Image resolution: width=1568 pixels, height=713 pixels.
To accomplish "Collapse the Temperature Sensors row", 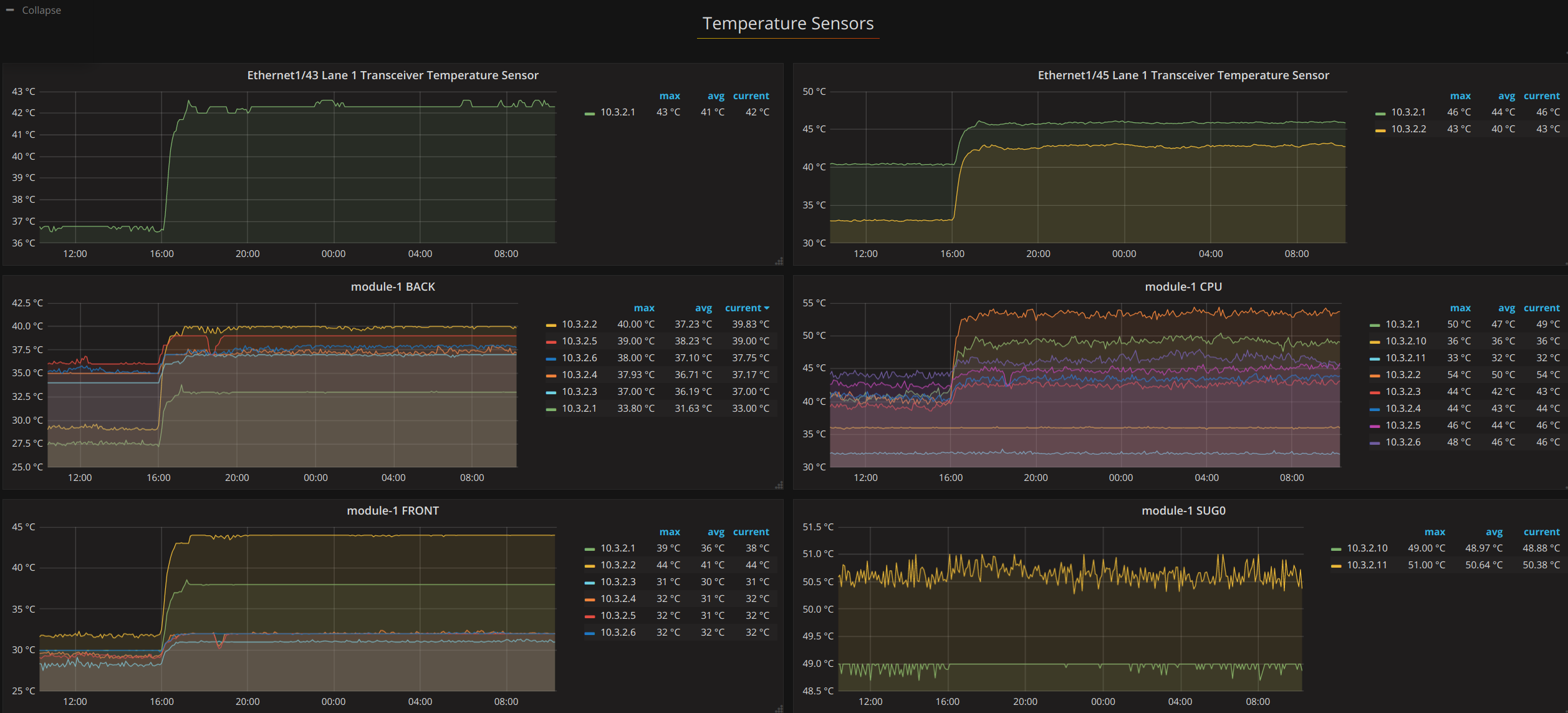I will tap(34, 10).
